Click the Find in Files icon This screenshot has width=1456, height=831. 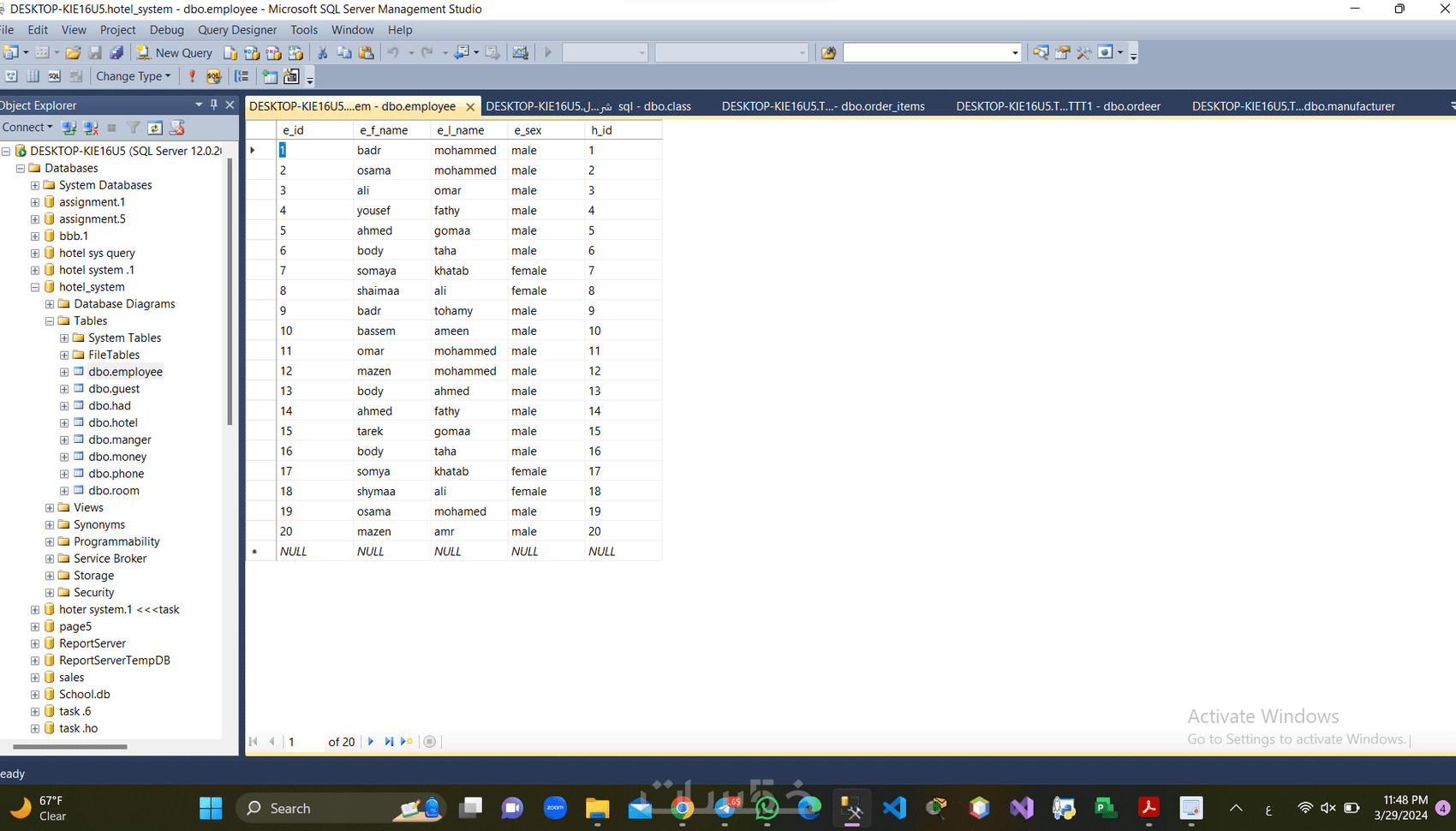(x=828, y=53)
